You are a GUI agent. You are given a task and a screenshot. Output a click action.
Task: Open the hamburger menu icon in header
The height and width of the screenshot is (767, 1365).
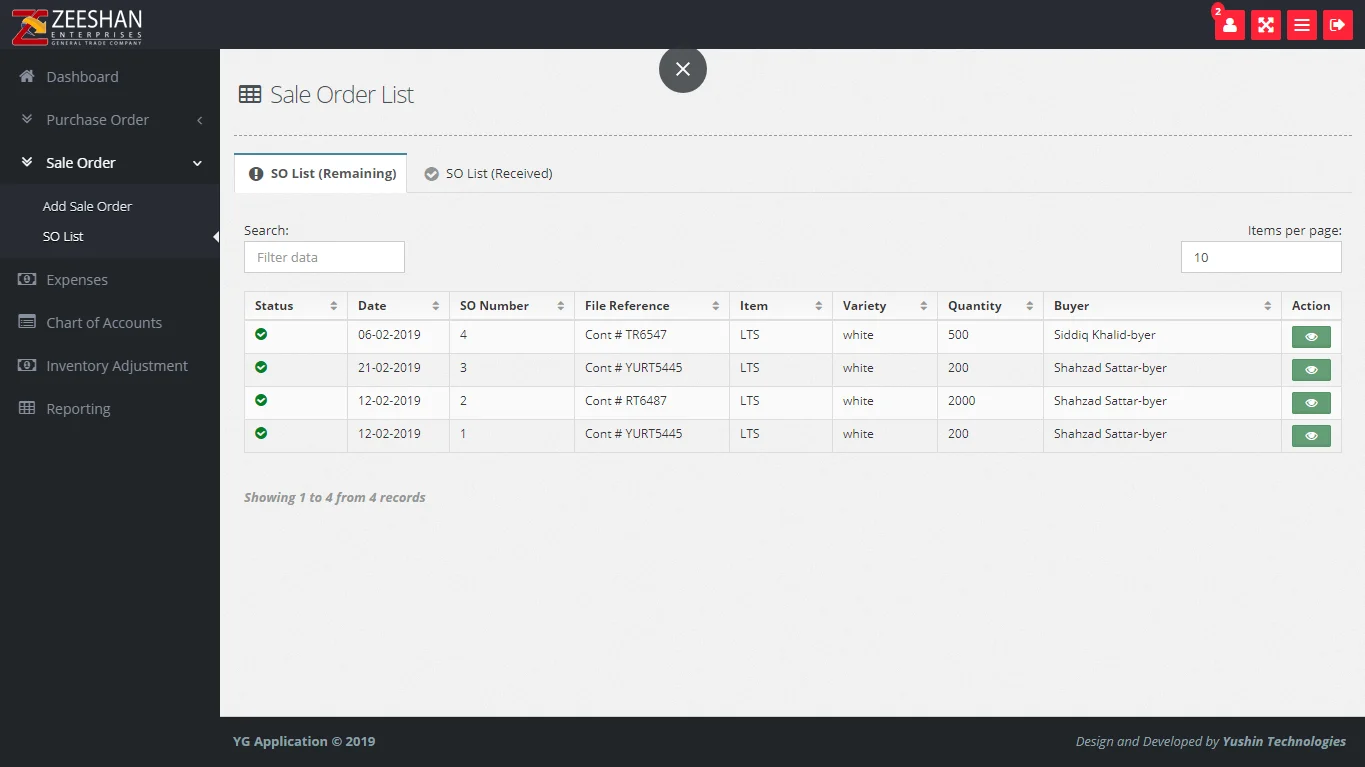(1301, 25)
